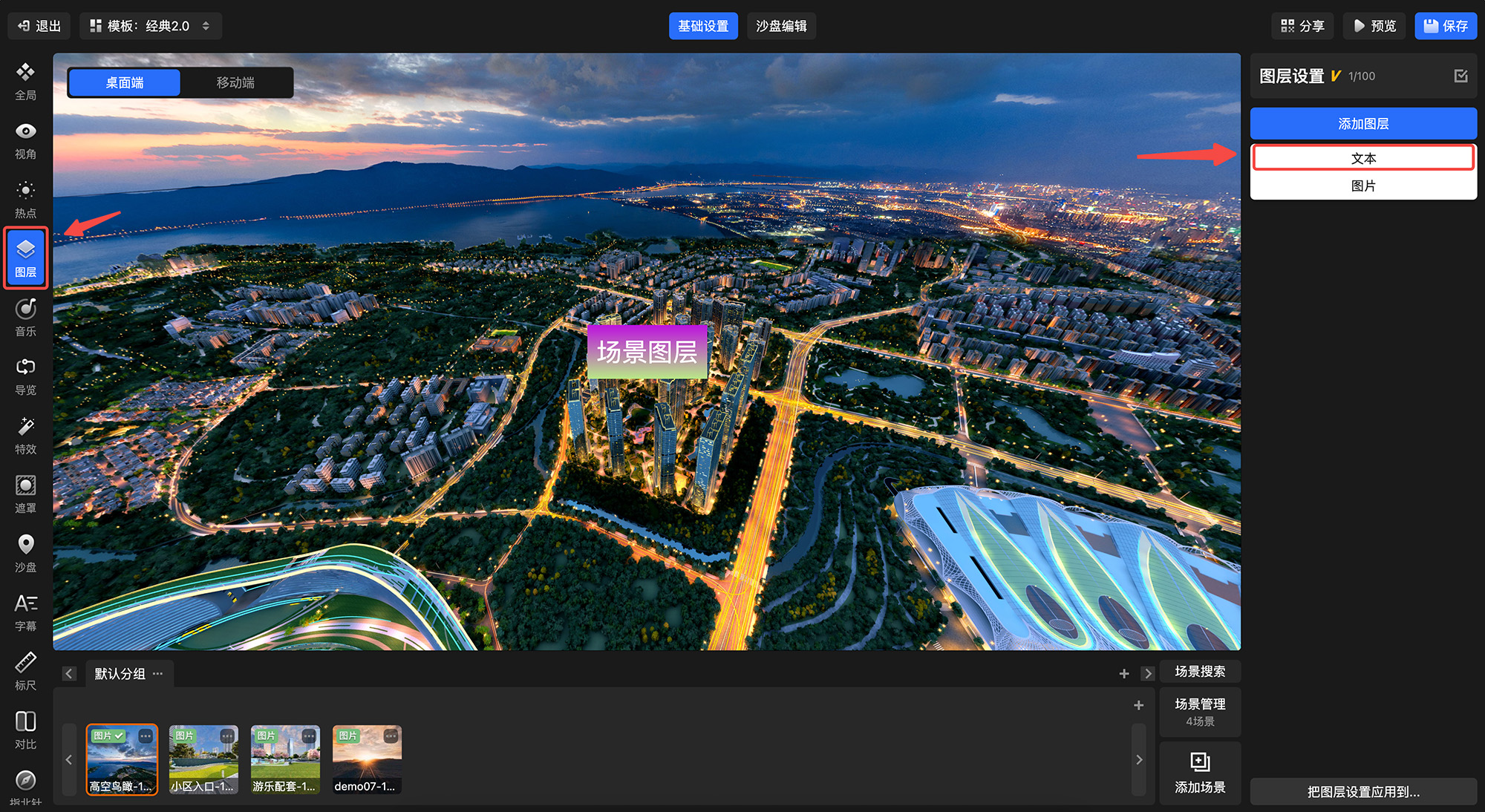Click the 保存 save button
Viewport: 1485px width, 812px height.
tap(1445, 26)
